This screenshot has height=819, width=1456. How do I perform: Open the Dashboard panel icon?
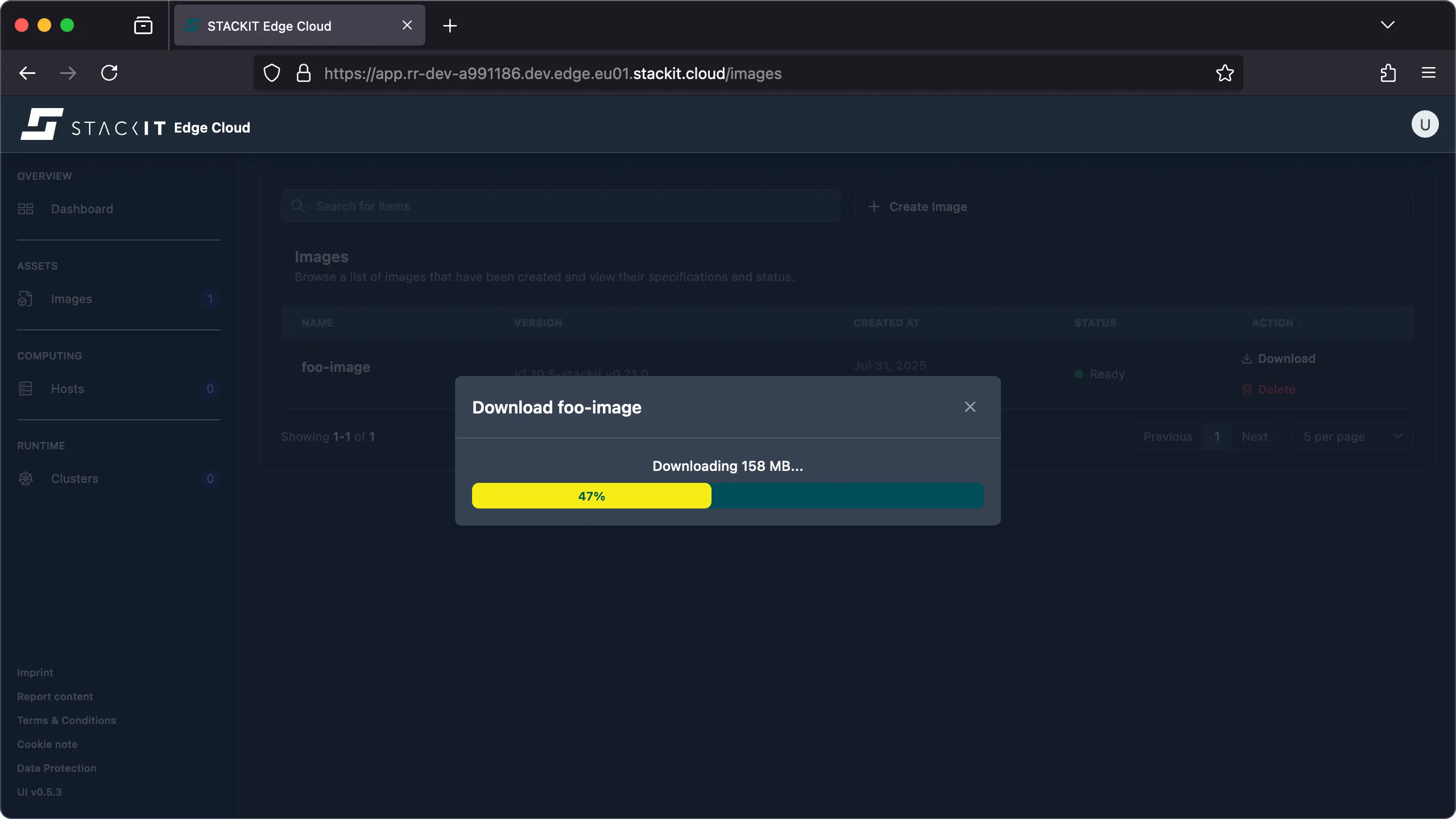(25, 209)
